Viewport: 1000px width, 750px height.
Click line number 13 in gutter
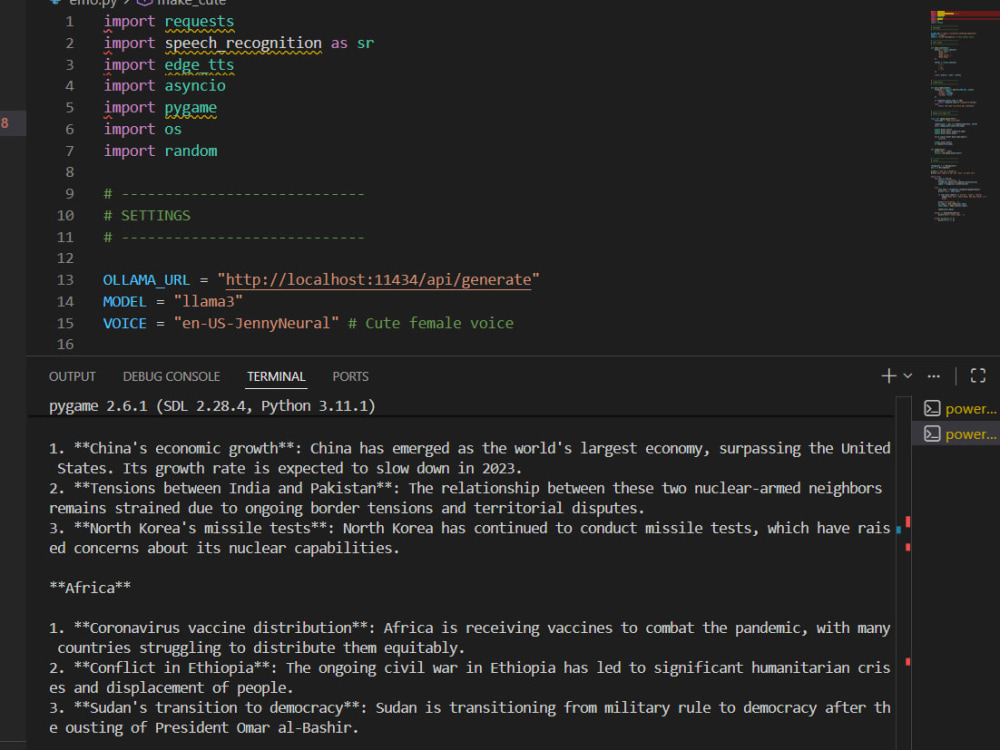pyautogui.click(x=65, y=280)
